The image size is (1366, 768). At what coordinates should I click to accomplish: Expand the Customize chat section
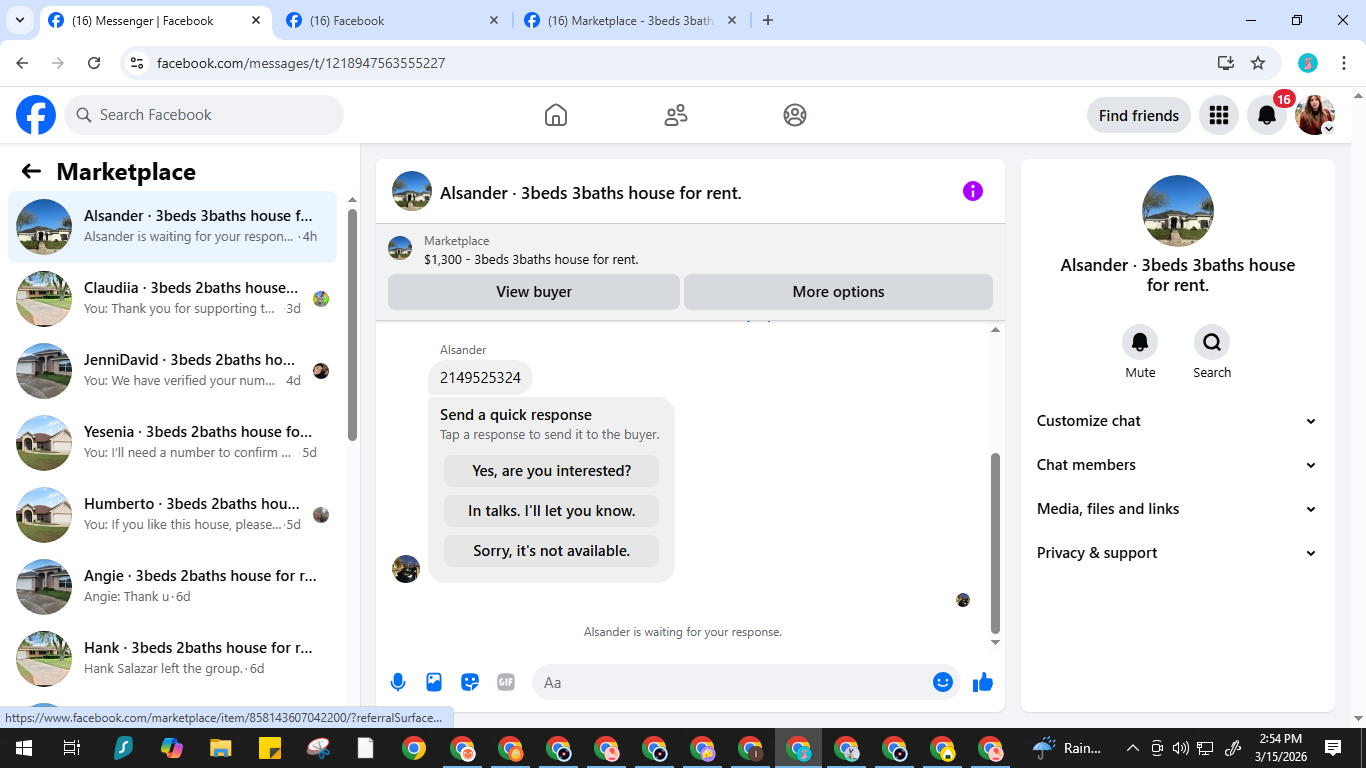tap(1177, 421)
